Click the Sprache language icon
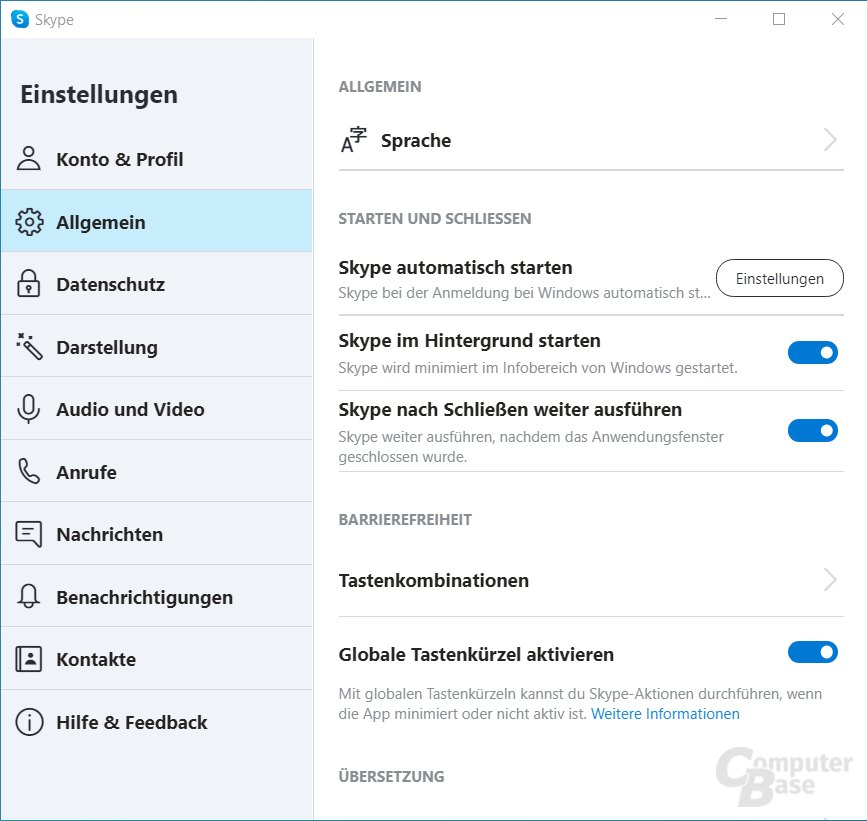Viewport: 867px width, 821px height. pyautogui.click(x=352, y=140)
